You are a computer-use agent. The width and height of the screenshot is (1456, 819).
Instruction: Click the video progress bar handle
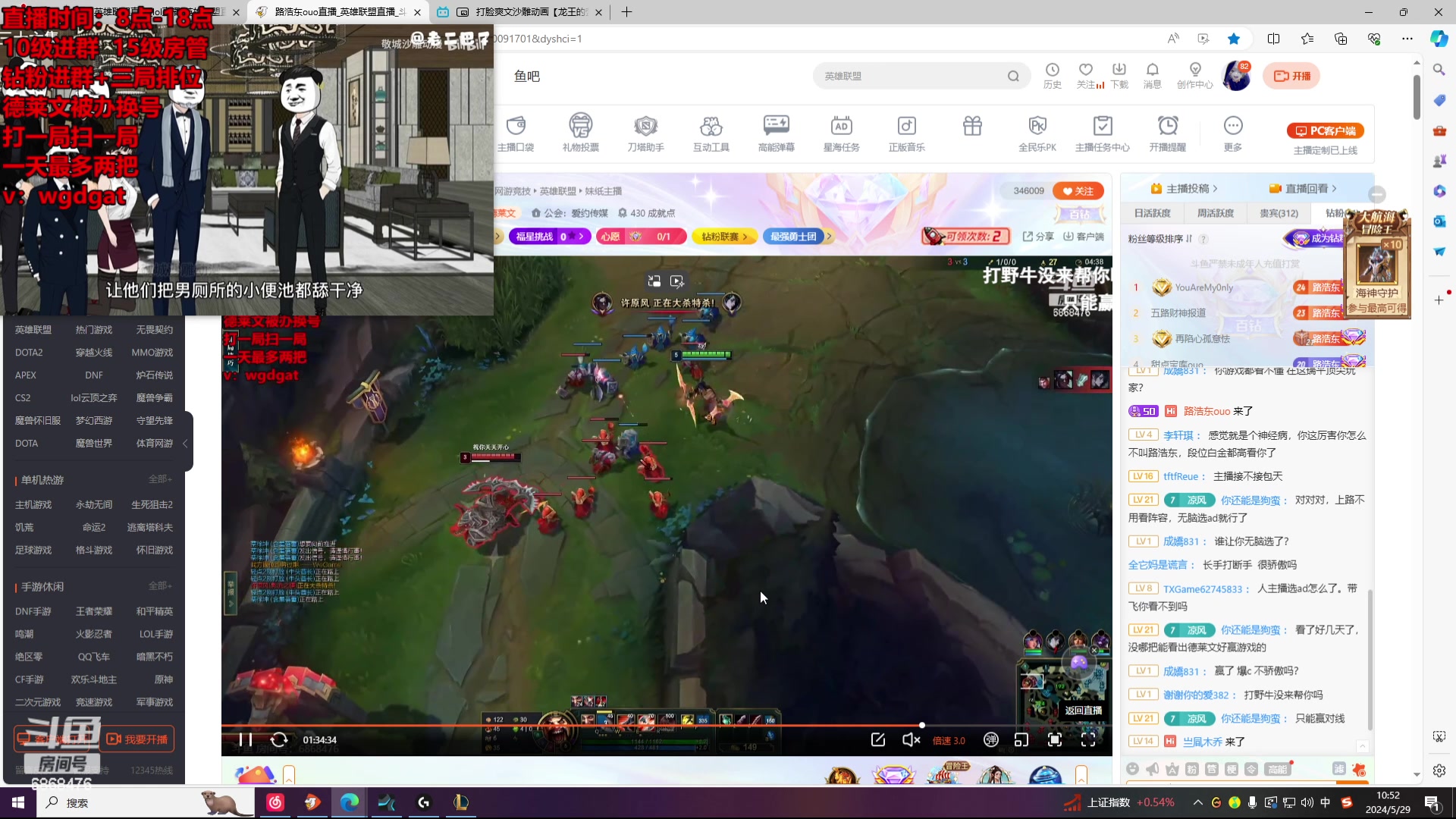click(922, 725)
